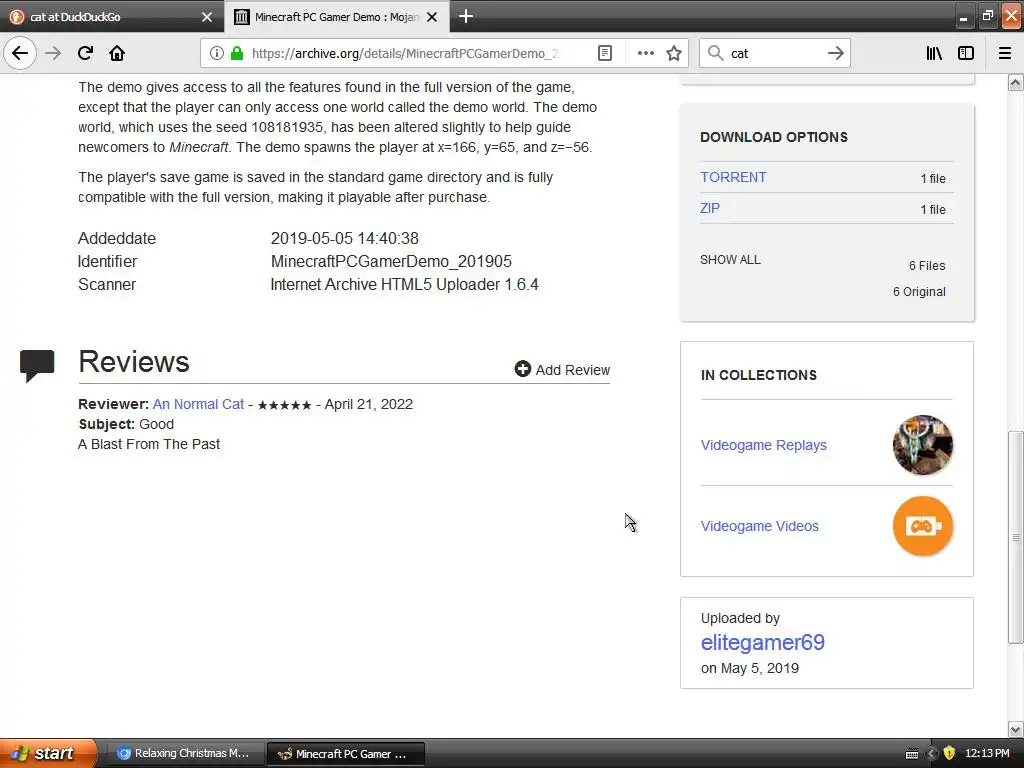Go to the browser home page

point(117,53)
